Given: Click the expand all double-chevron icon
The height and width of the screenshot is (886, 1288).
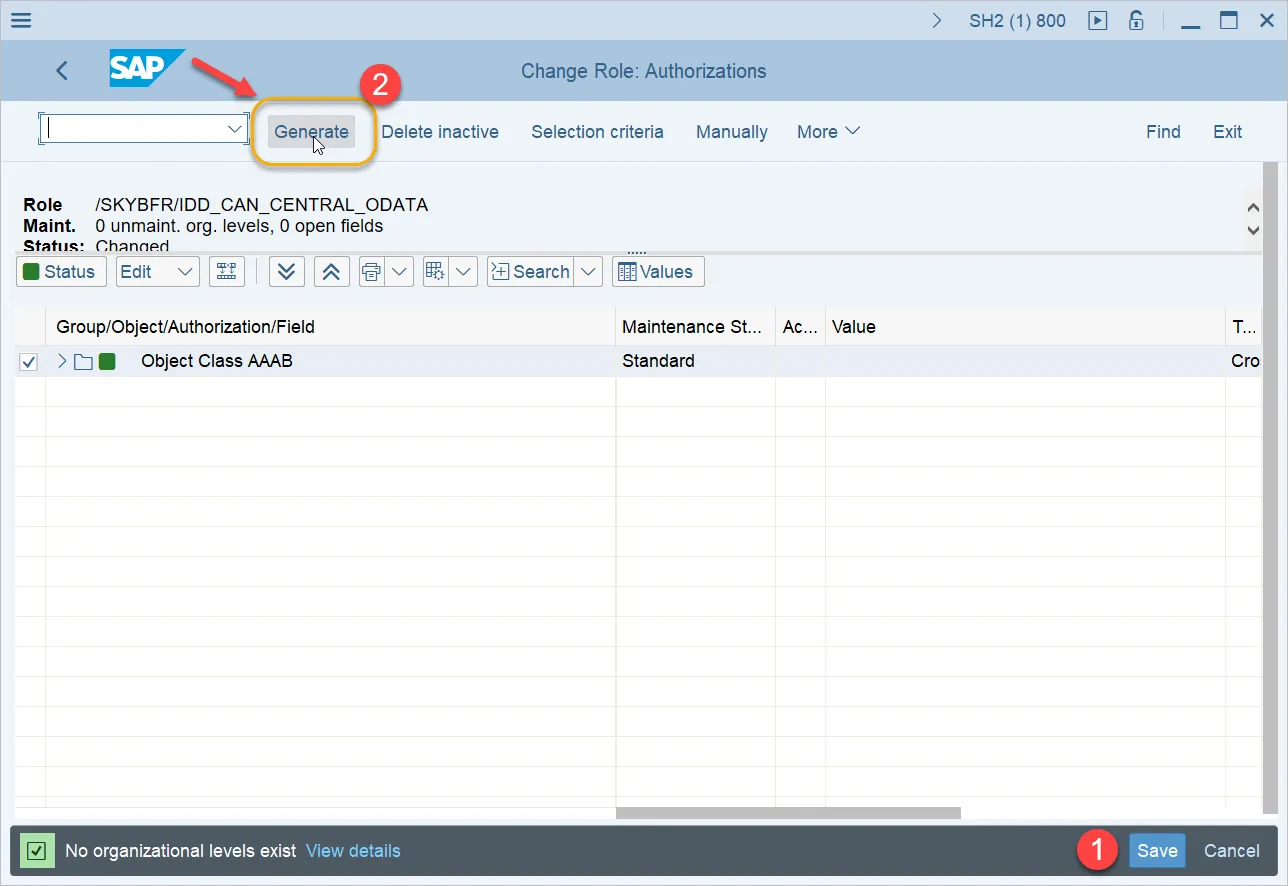Looking at the screenshot, I should tap(287, 272).
